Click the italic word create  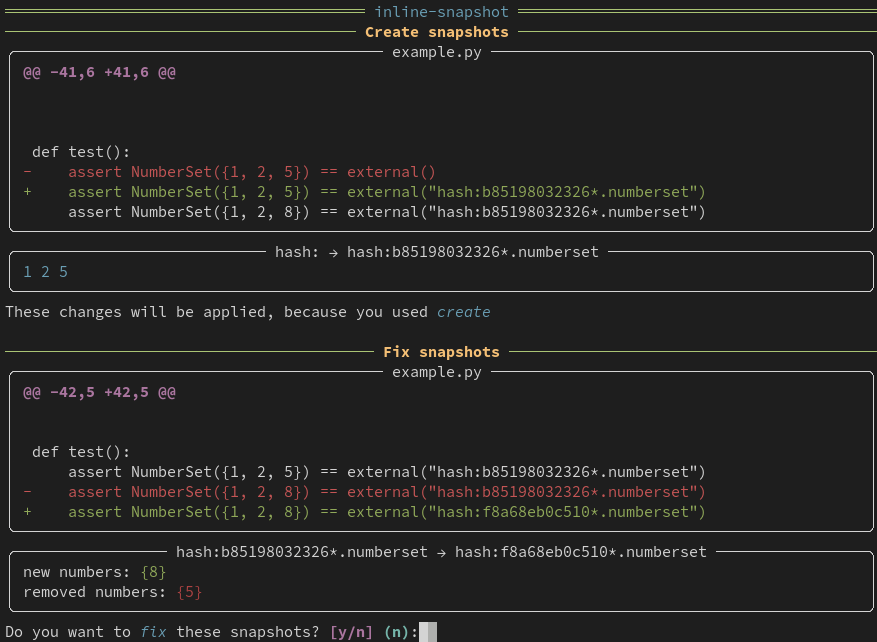coord(463,312)
